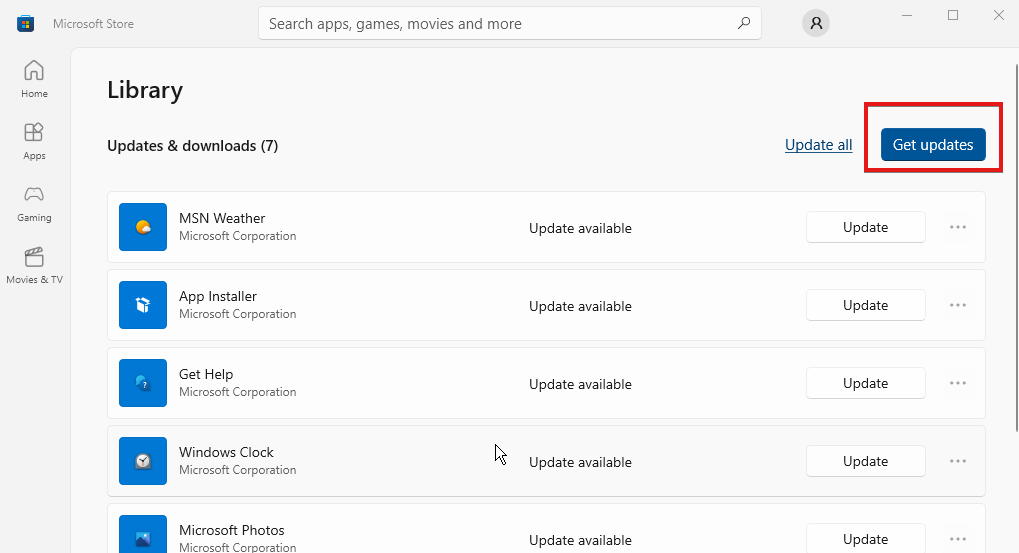
Task: Go to the Apps section
Action: pos(34,141)
